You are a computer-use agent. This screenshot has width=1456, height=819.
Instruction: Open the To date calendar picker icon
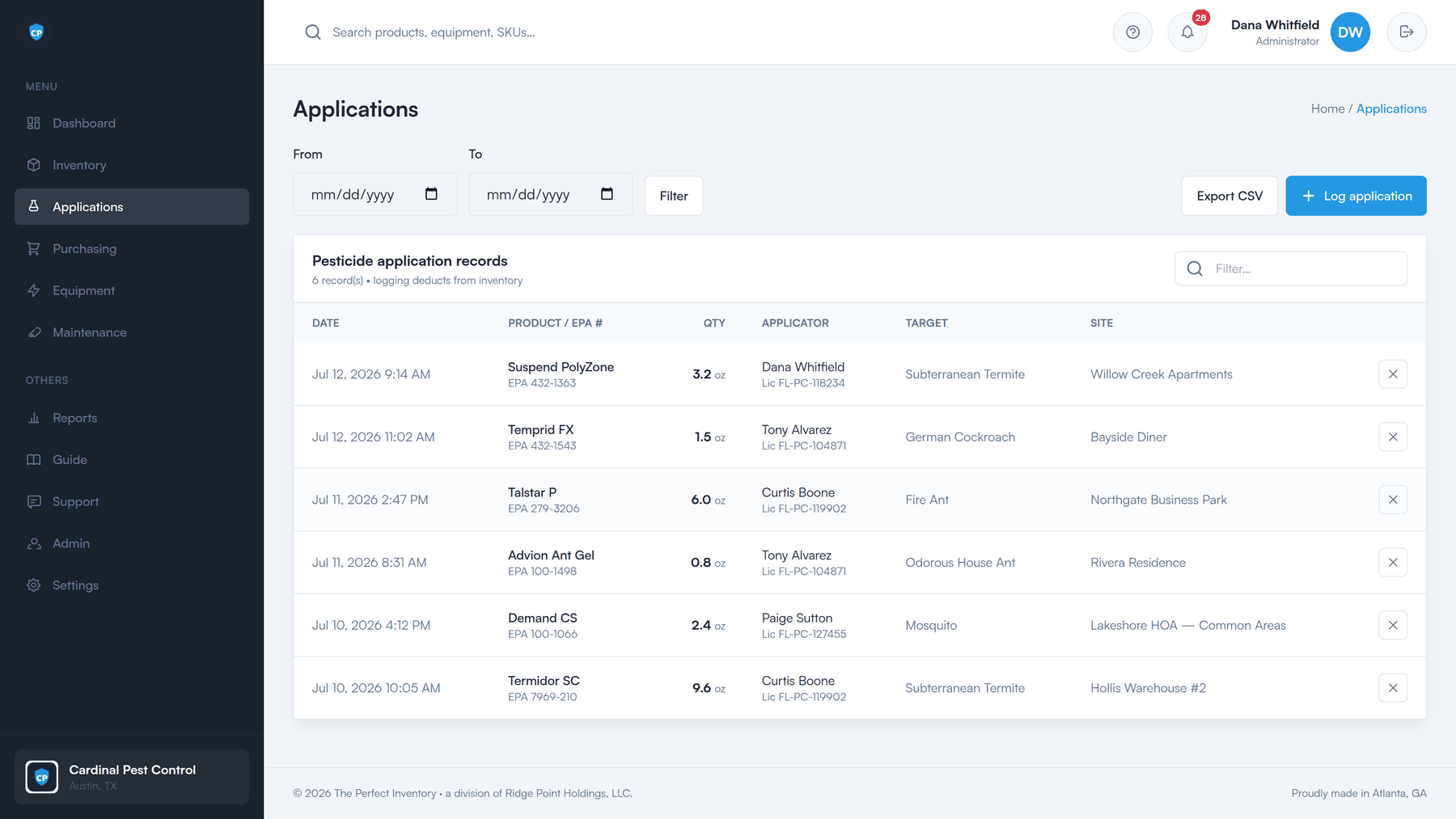pyautogui.click(x=607, y=194)
